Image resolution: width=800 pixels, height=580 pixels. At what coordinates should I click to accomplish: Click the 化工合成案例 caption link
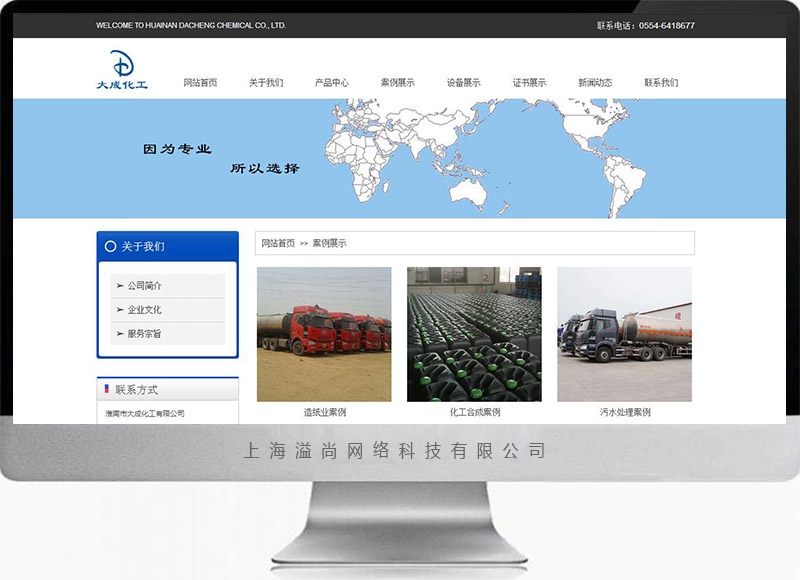[474, 412]
